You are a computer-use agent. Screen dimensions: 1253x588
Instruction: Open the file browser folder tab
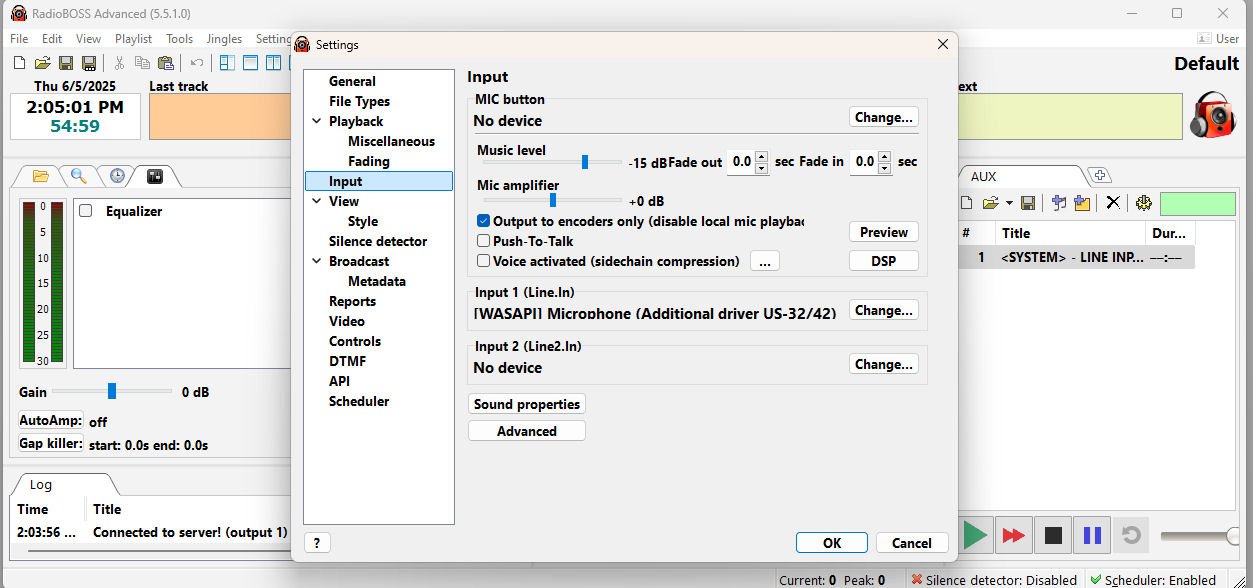tap(41, 176)
